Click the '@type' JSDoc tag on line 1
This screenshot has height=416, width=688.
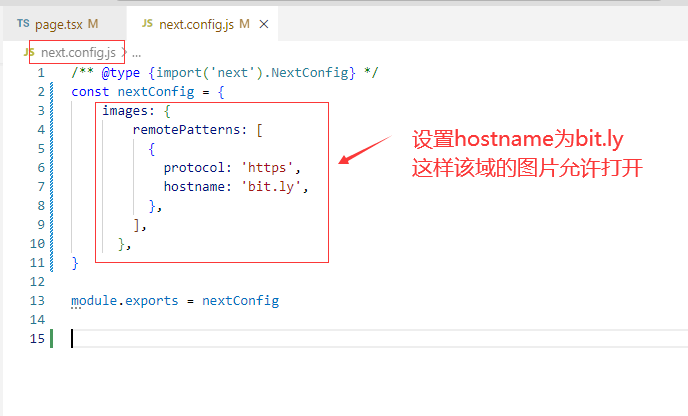coord(121,72)
